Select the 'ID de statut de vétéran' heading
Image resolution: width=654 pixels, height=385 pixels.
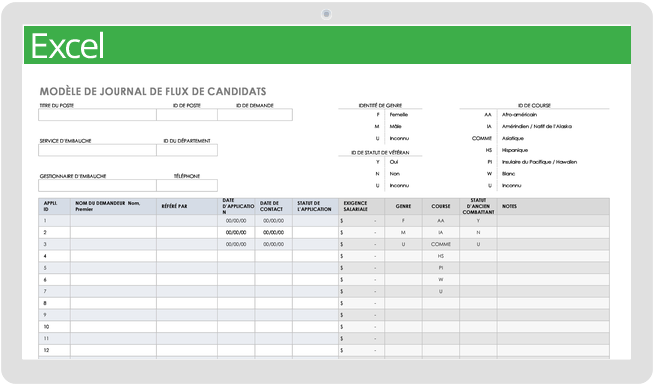[380, 153]
